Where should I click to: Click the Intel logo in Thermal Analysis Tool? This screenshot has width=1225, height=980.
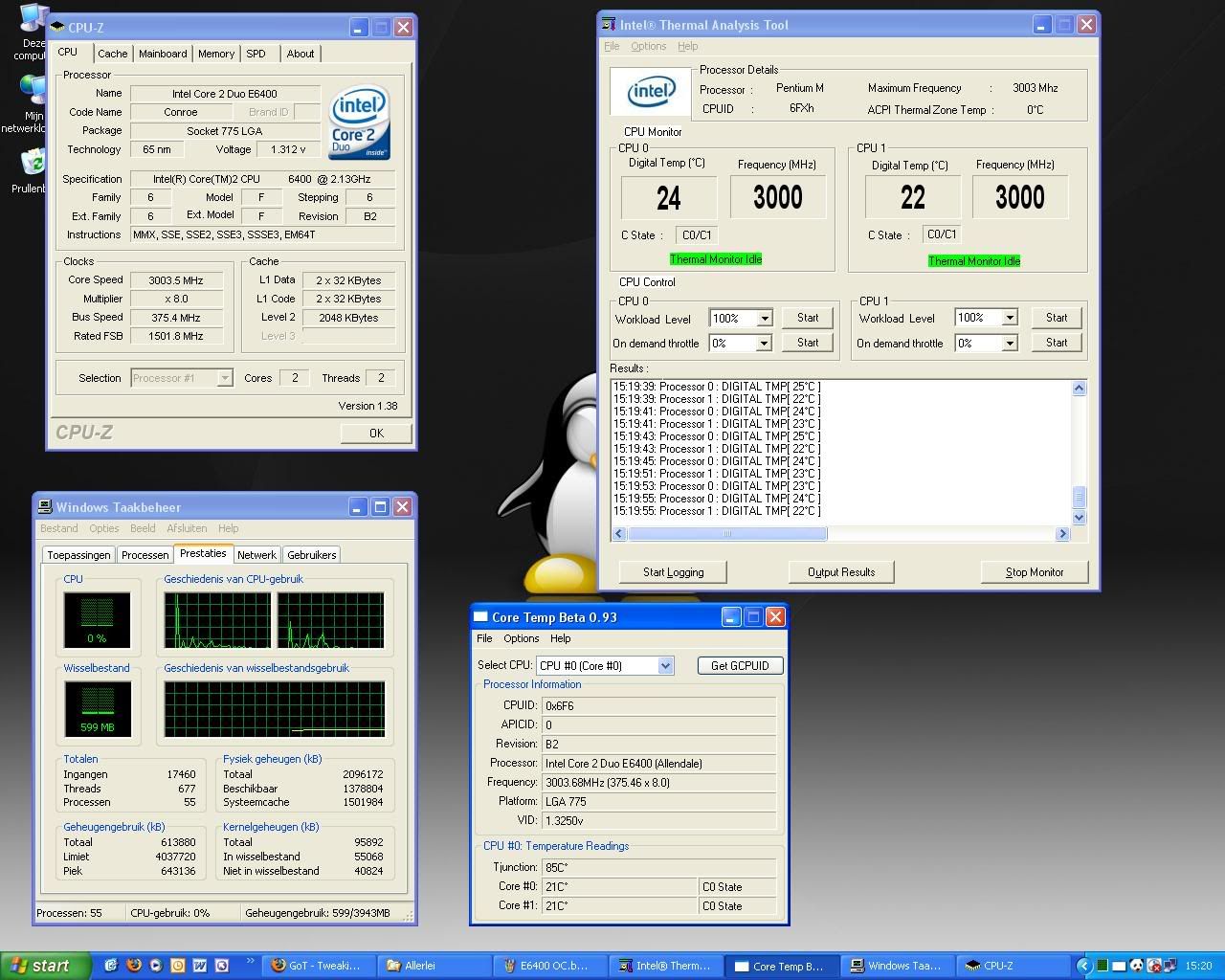[x=651, y=92]
